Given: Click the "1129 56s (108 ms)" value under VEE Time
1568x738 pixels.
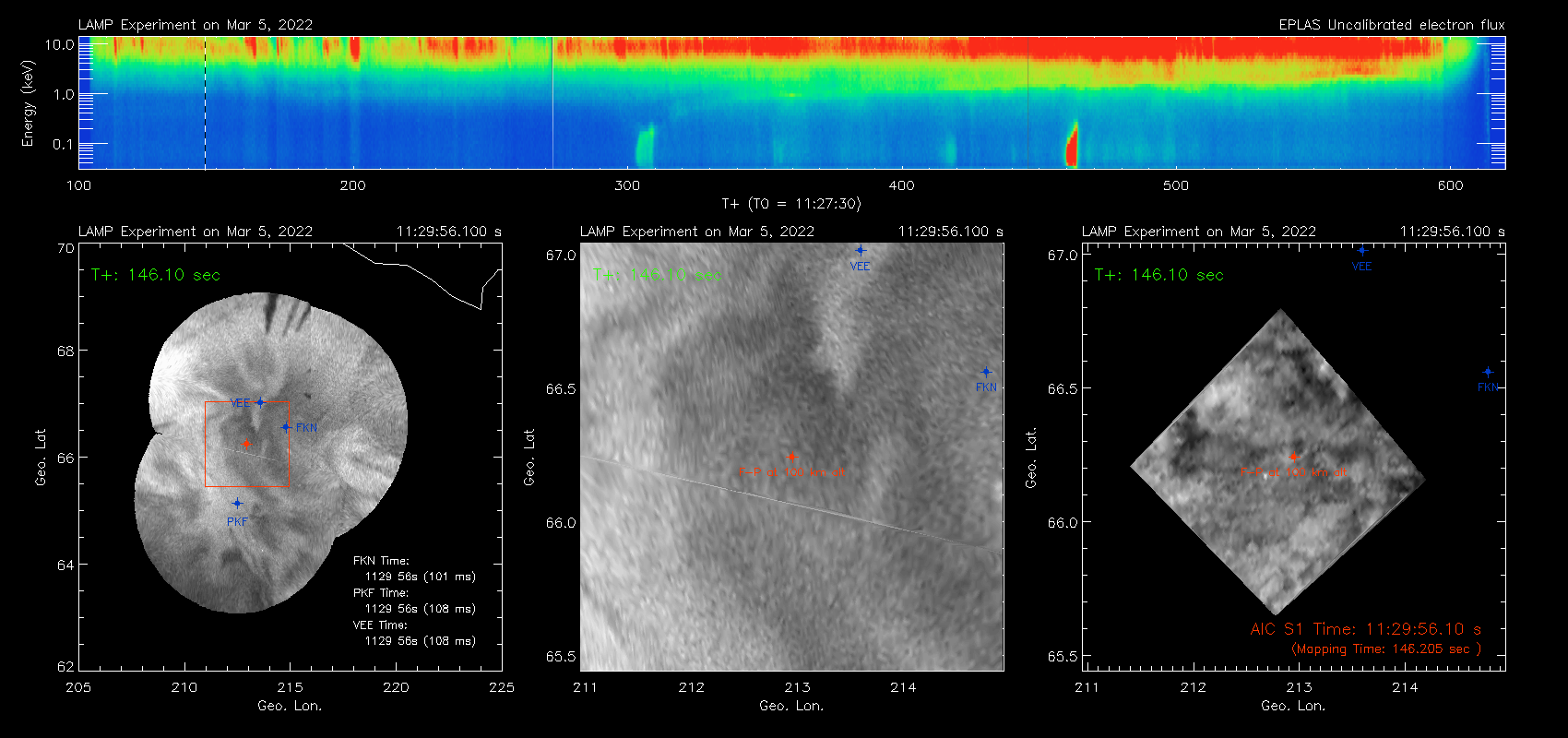Looking at the screenshot, I should (x=421, y=641).
